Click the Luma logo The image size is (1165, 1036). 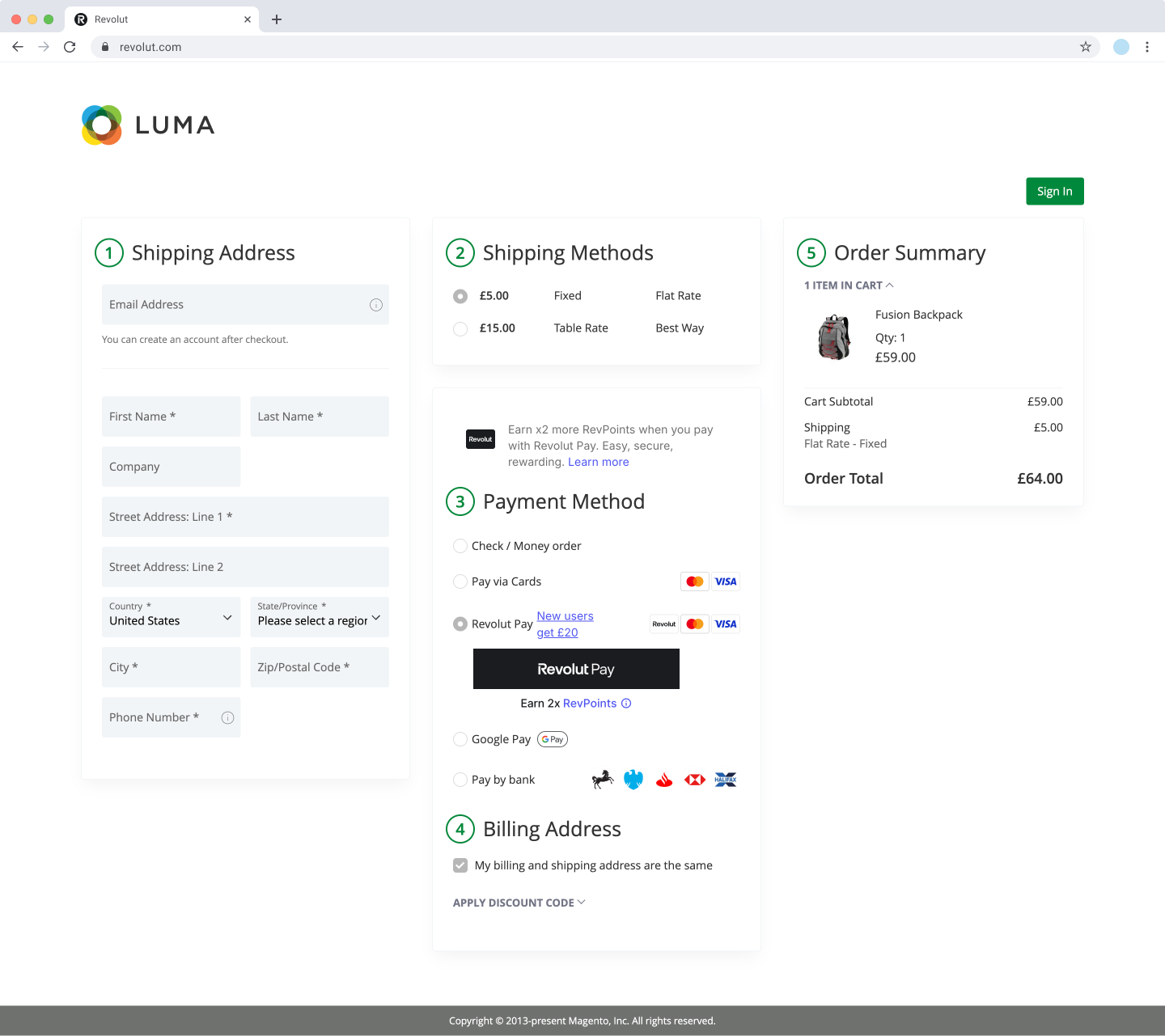click(148, 125)
